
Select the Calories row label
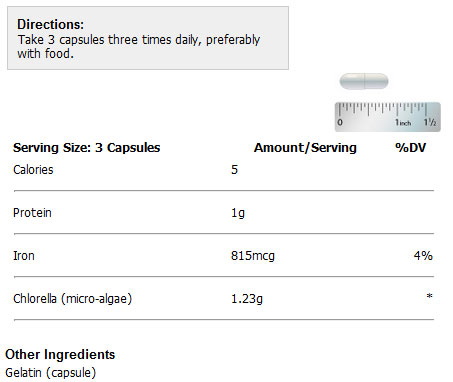(x=33, y=170)
